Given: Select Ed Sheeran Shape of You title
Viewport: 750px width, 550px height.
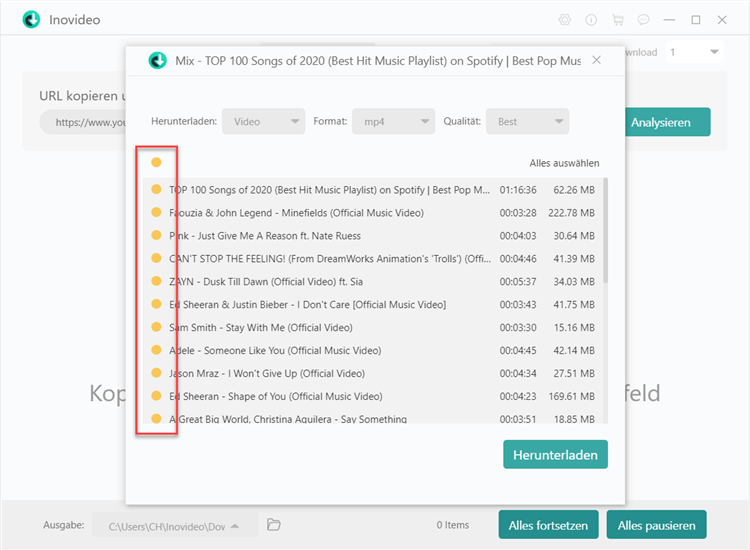Looking at the screenshot, I should click(276, 396).
